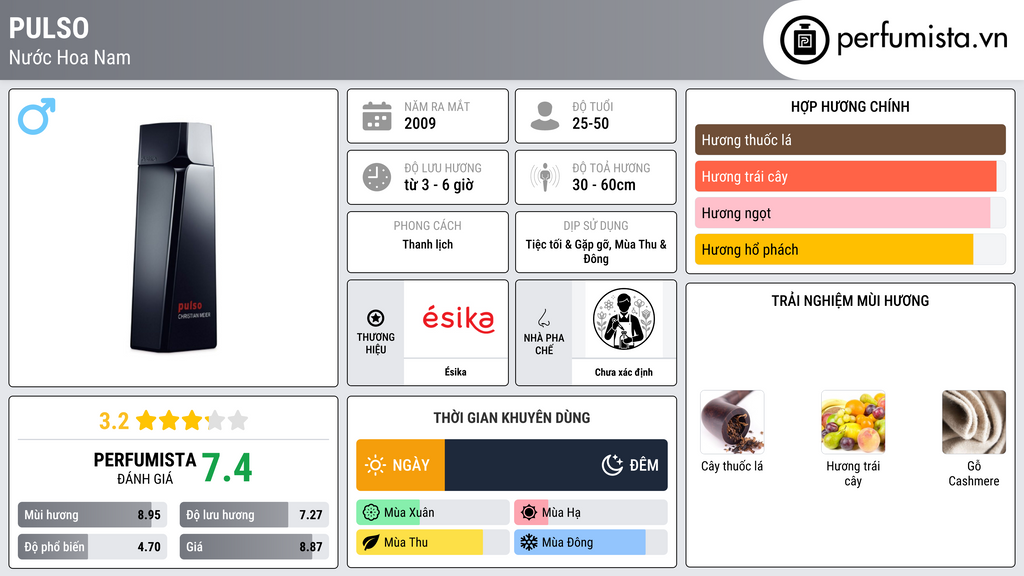This screenshot has height=576, width=1024.
Task: Click the Tiệc tối & Gặp gỡ occasion text
Action: (x=596, y=251)
